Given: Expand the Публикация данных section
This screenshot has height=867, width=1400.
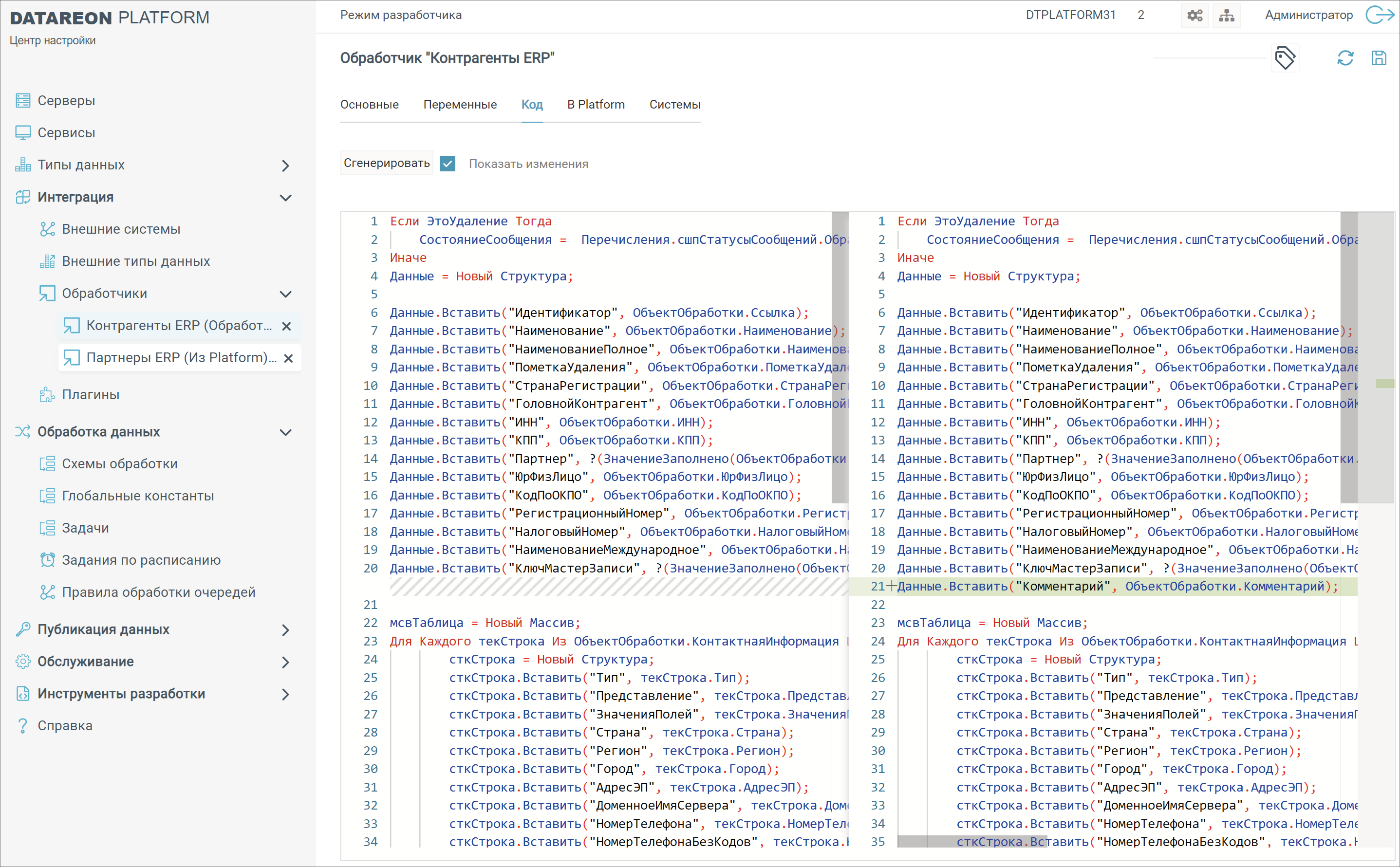Looking at the screenshot, I should click(x=286, y=630).
